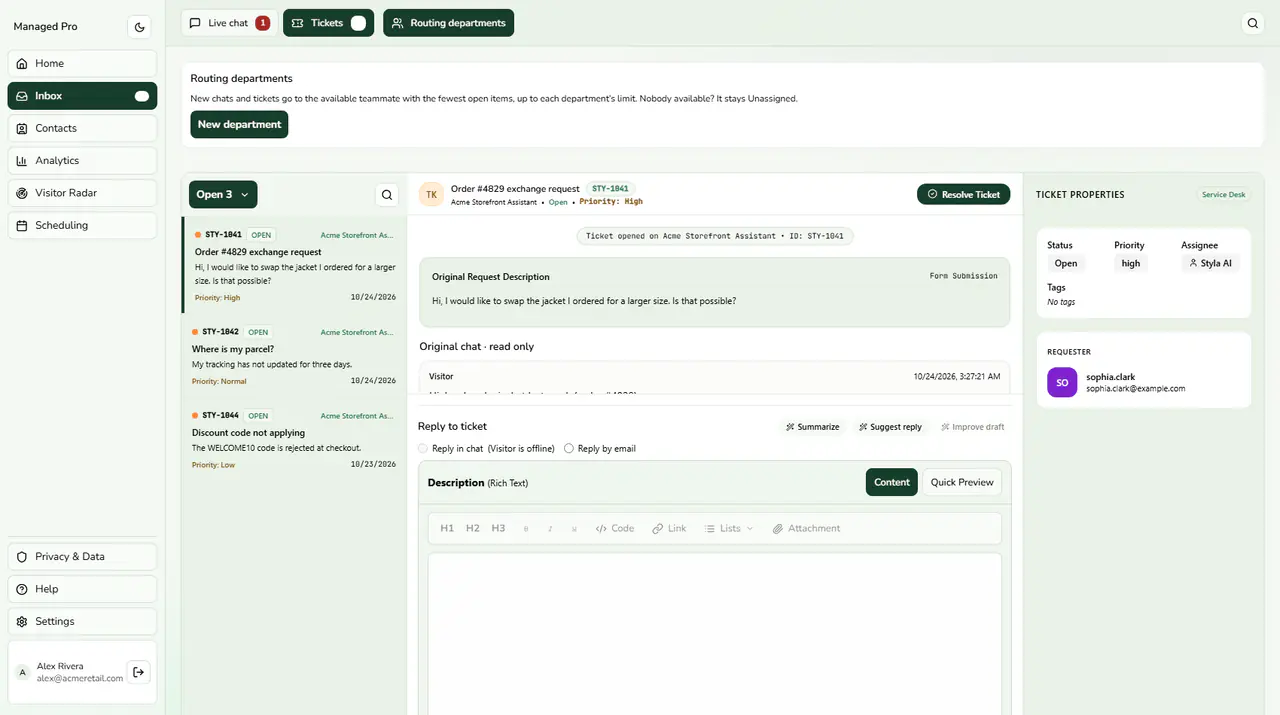Viewport: 1280px width, 715px height.
Task: Toggle italic formatting in the description editor
Action: pos(550,528)
